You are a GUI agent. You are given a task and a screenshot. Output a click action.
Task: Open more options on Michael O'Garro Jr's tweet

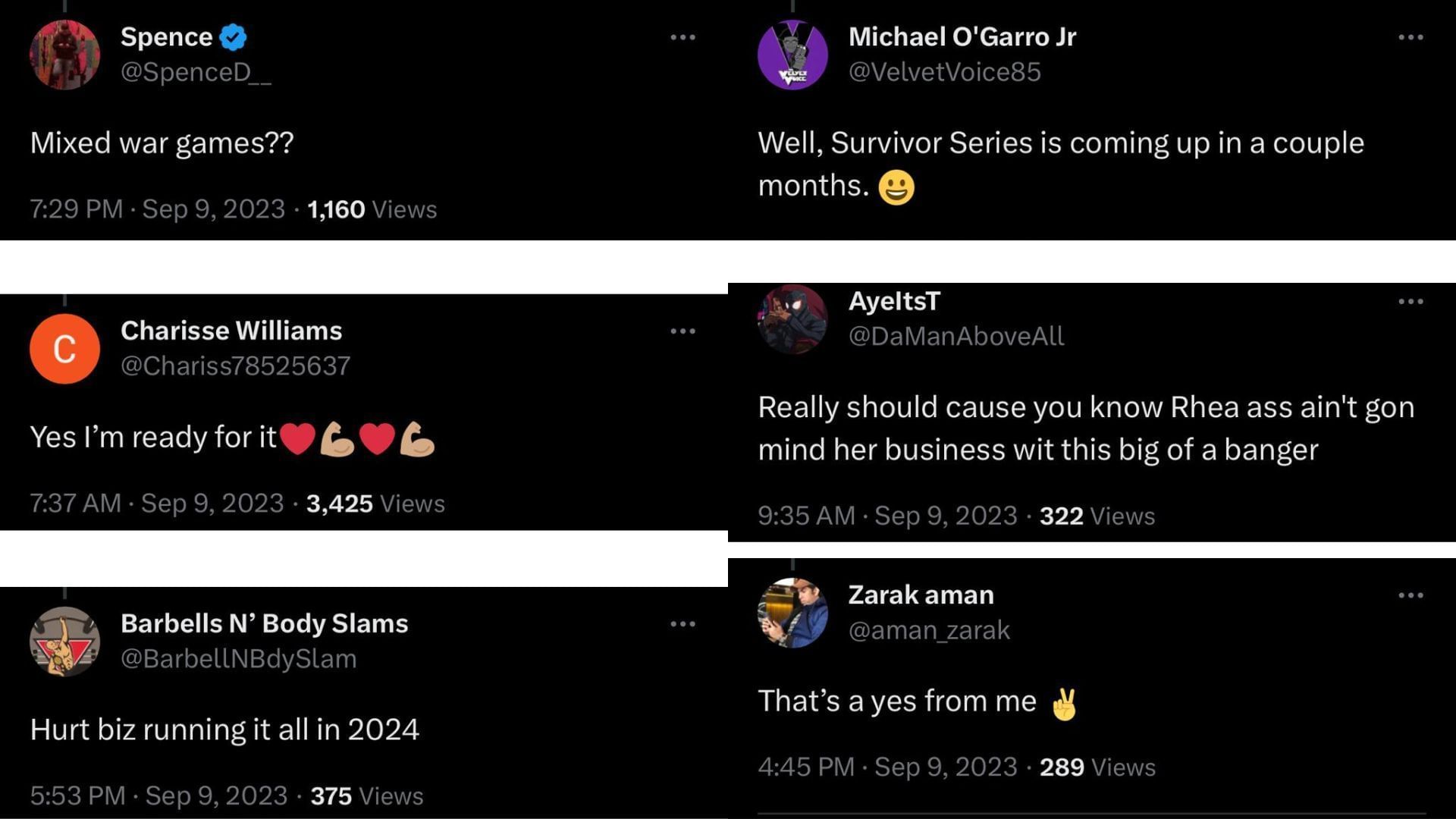(1410, 37)
